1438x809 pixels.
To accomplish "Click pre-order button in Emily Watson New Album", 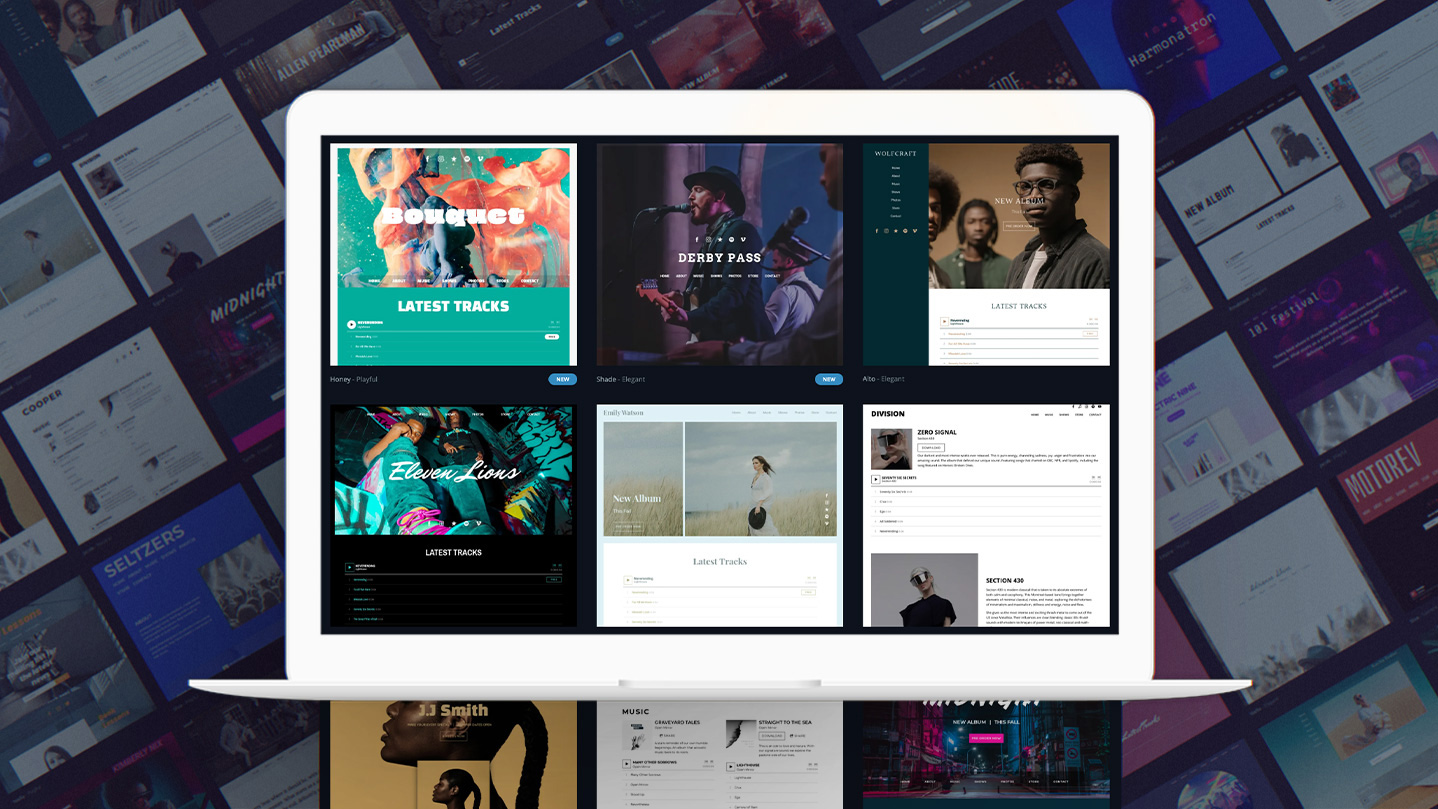I will (629, 526).
